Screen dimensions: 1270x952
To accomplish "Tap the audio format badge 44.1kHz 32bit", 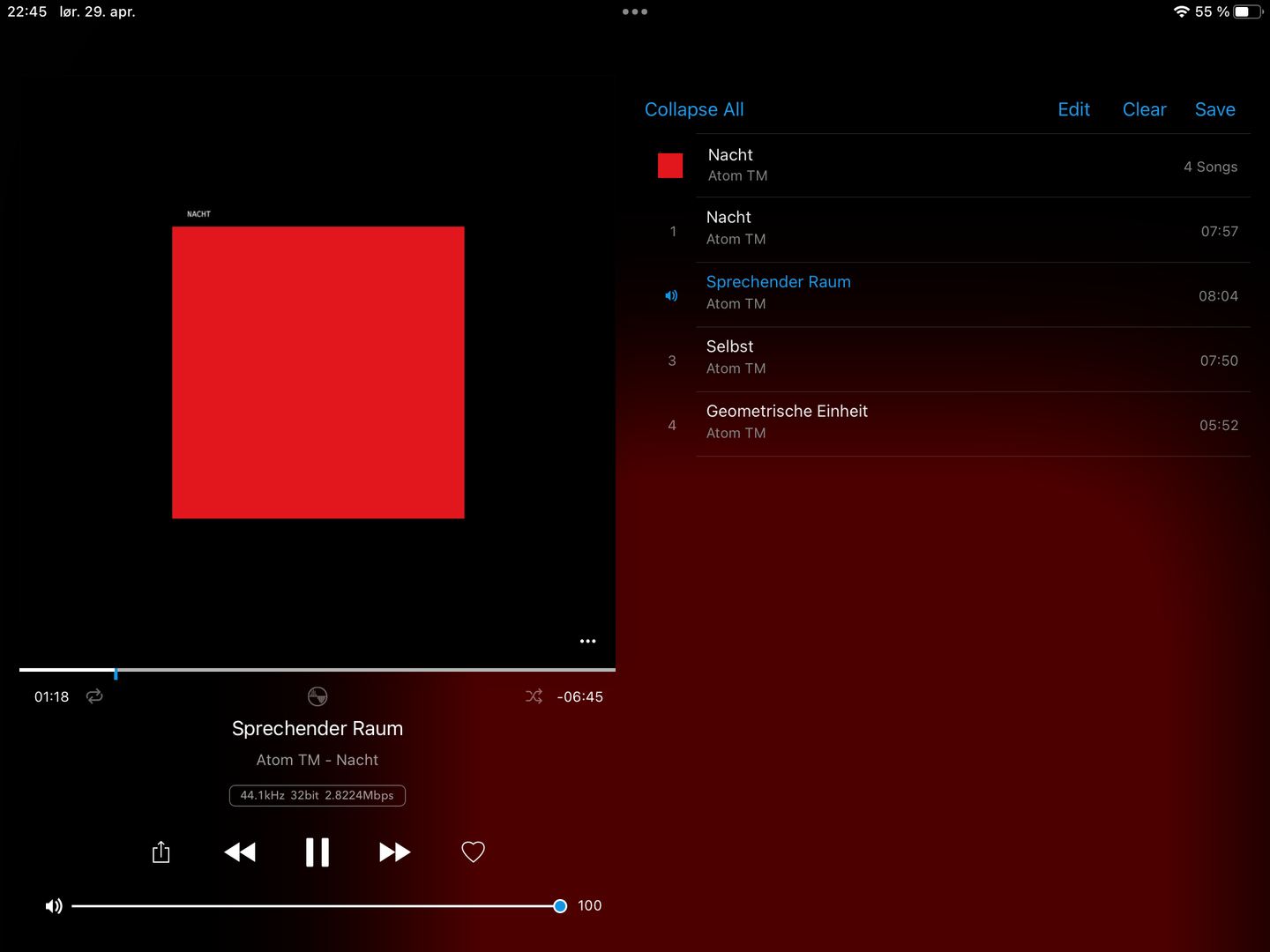I will (x=317, y=795).
